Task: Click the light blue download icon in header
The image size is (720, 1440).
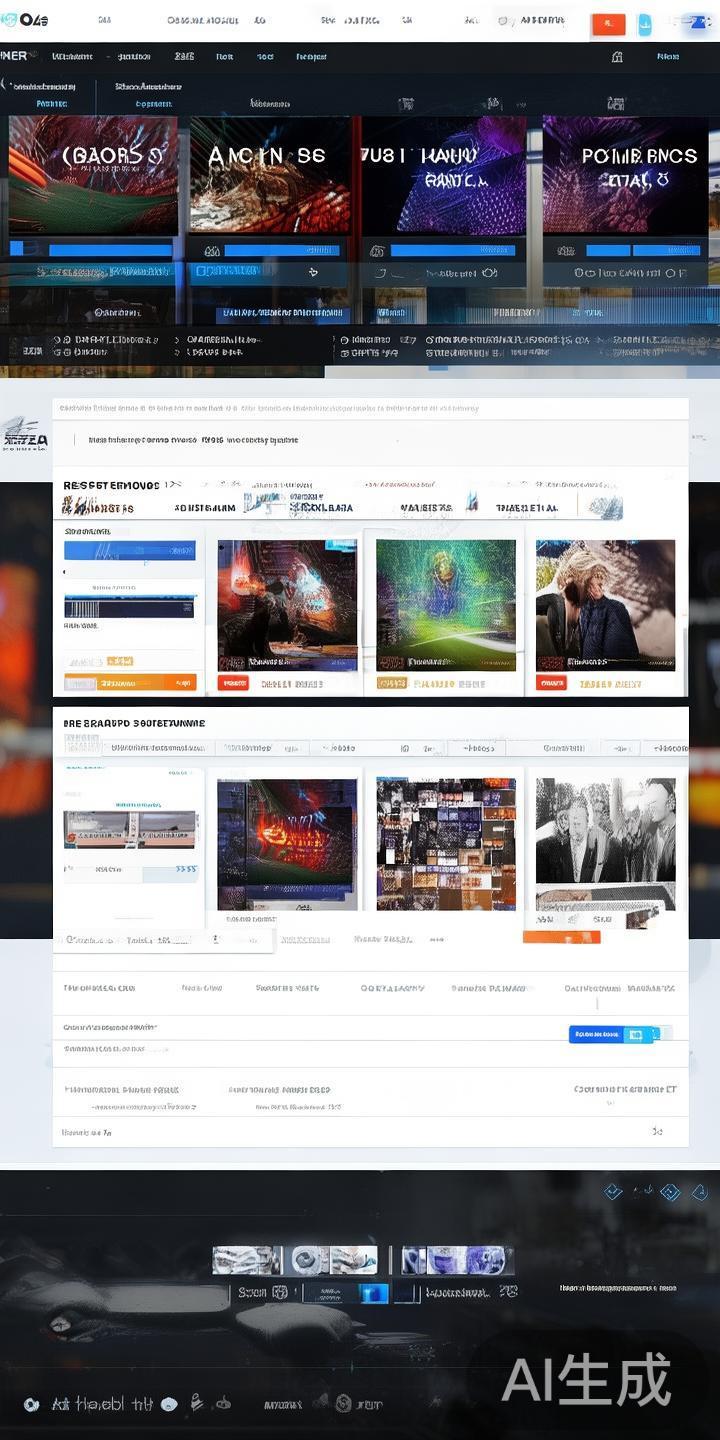Action: [645, 25]
